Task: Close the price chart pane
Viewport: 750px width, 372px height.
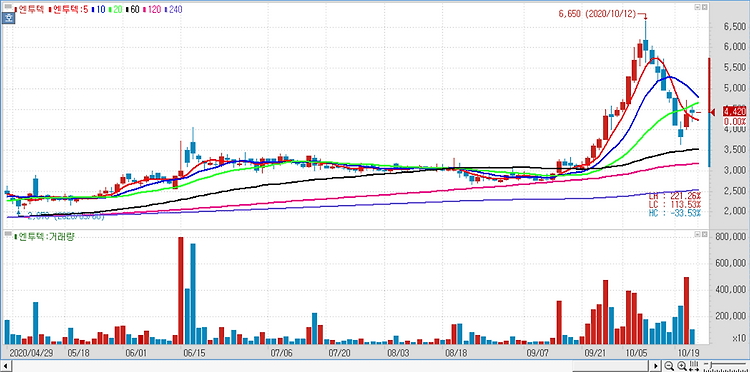Action: pos(704,7)
